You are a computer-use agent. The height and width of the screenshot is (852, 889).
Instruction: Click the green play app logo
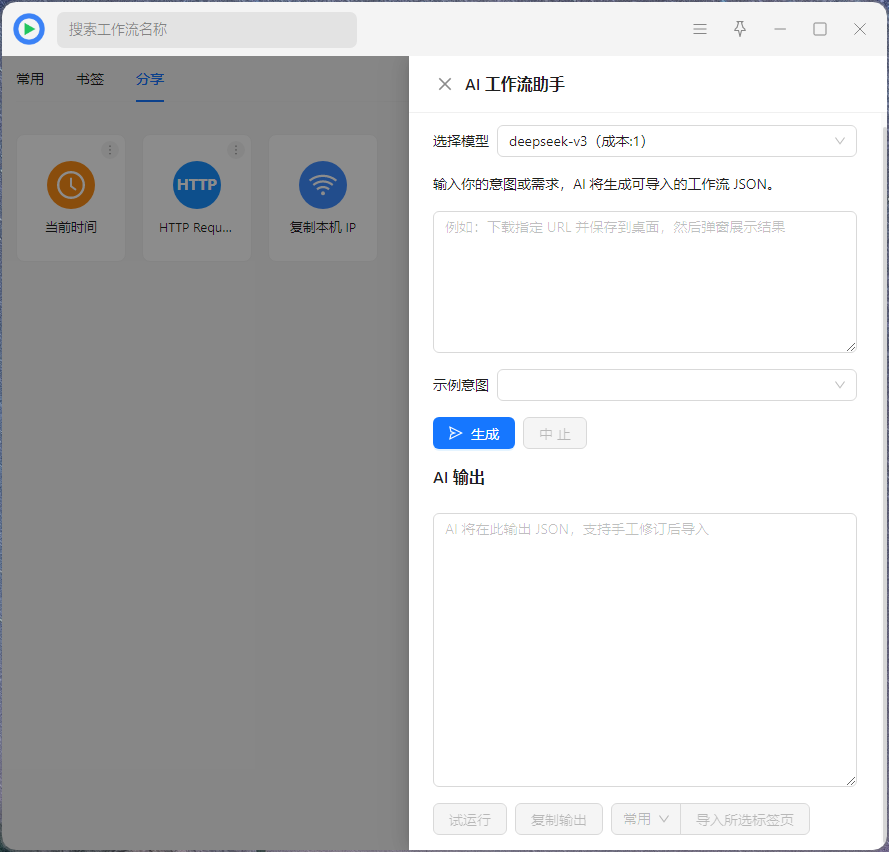click(29, 29)
